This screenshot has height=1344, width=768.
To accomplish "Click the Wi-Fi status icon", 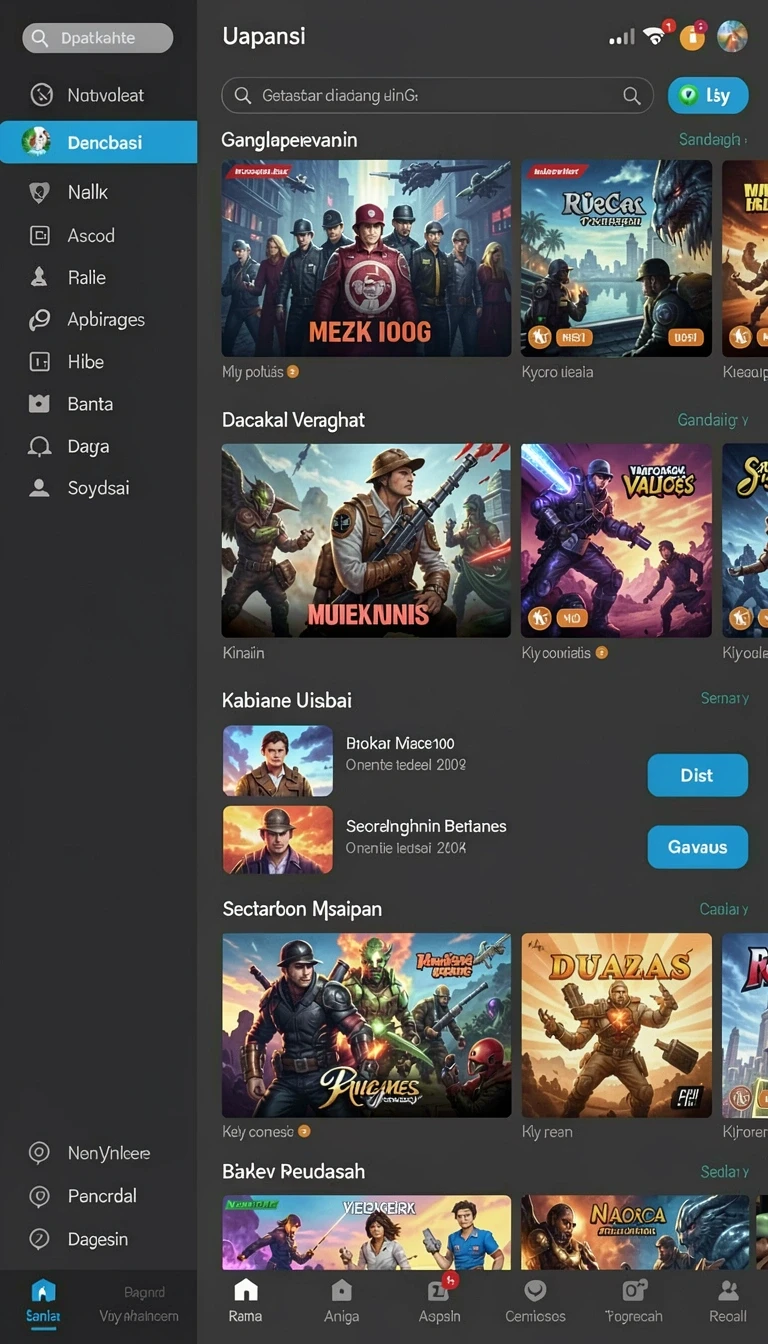I will [x=655, y=37].
